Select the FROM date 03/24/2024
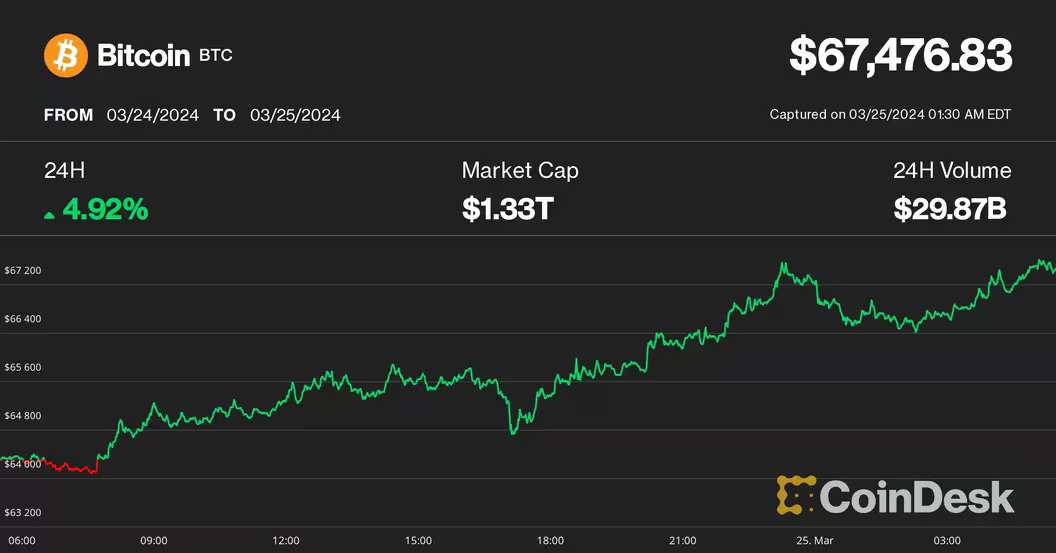 tap(151, 115)
